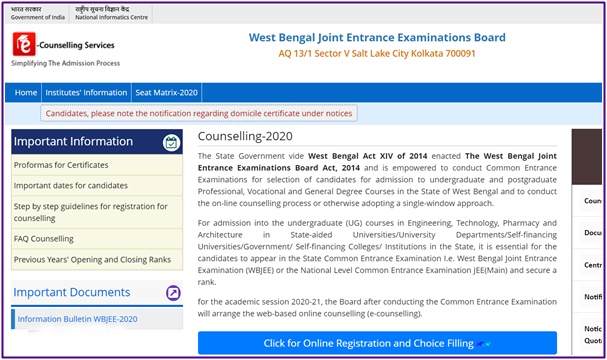Screen dimensions: 607x360
Task: Click the Important Information panel header
Action: [x=97, y=142]
